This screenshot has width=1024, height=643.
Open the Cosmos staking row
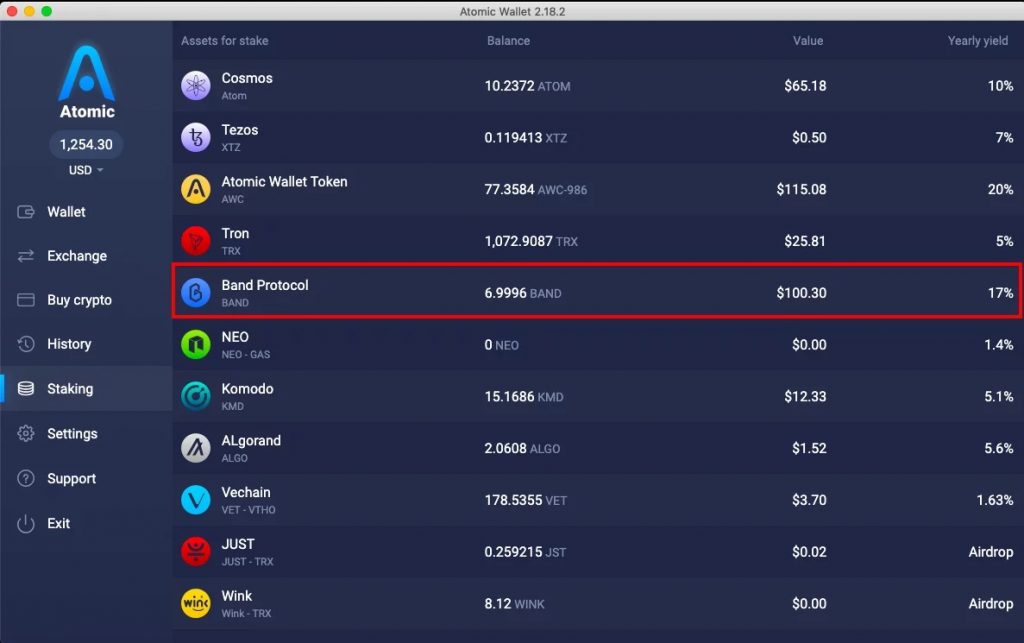[598, 86]
